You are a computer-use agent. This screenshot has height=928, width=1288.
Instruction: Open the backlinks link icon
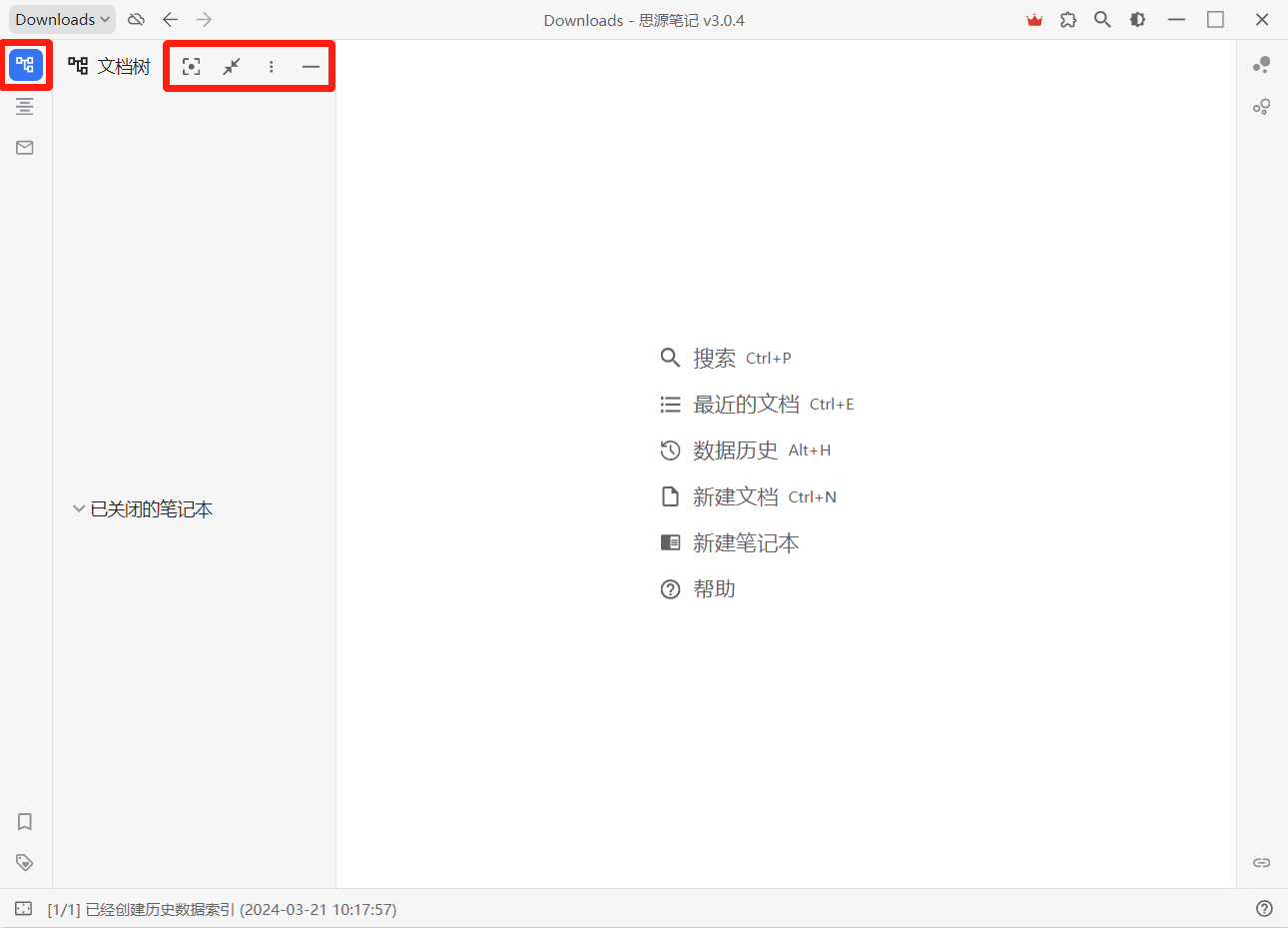coord(1262,862)
